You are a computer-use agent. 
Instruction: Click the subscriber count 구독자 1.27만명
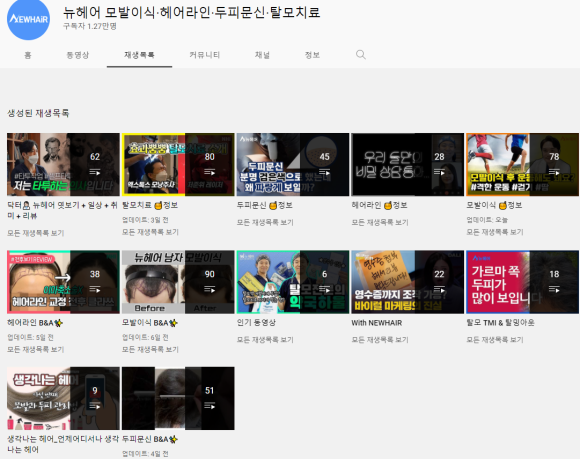(x=90, y=26)
